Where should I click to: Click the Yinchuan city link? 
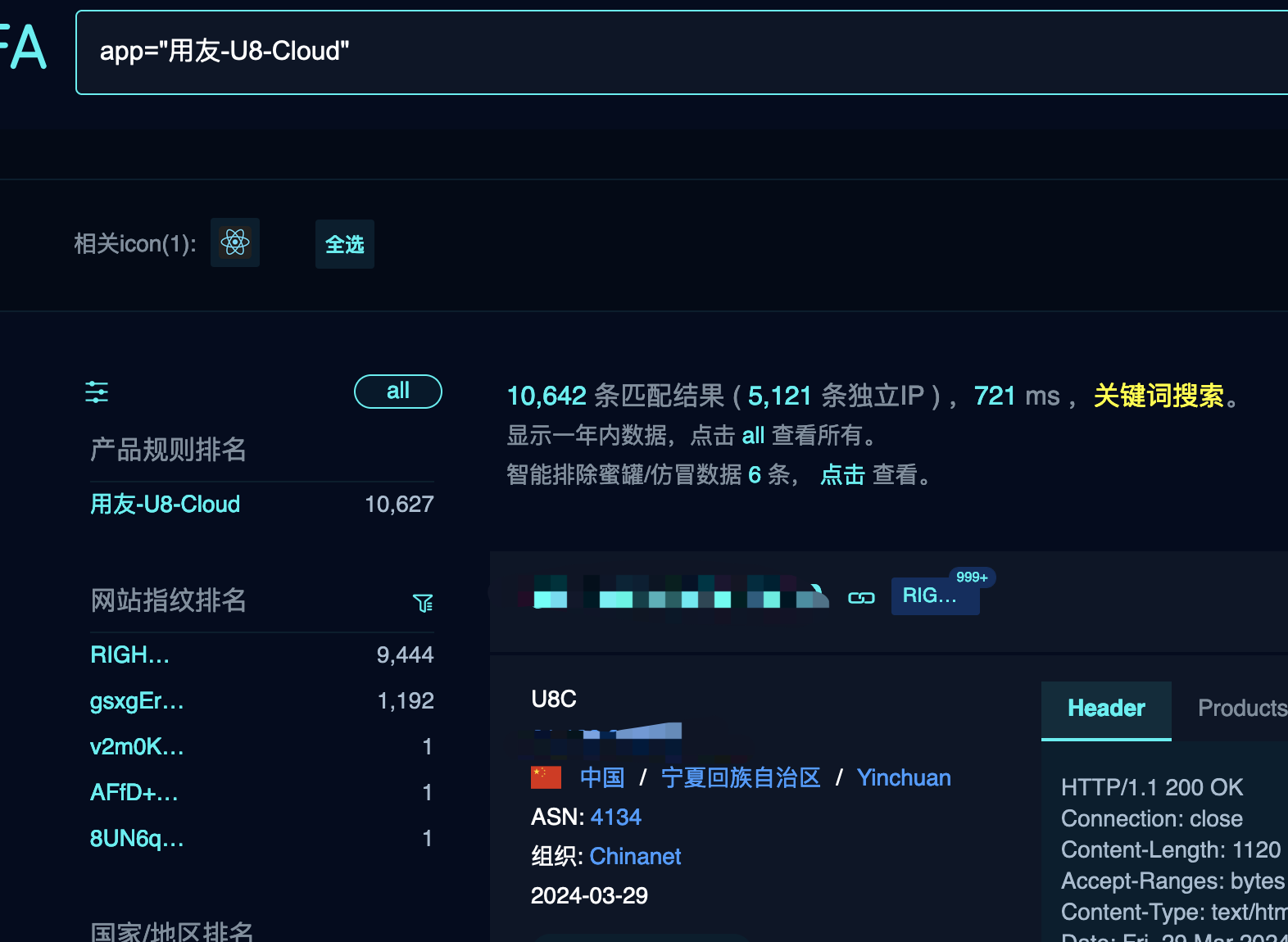tap(904, 777)
